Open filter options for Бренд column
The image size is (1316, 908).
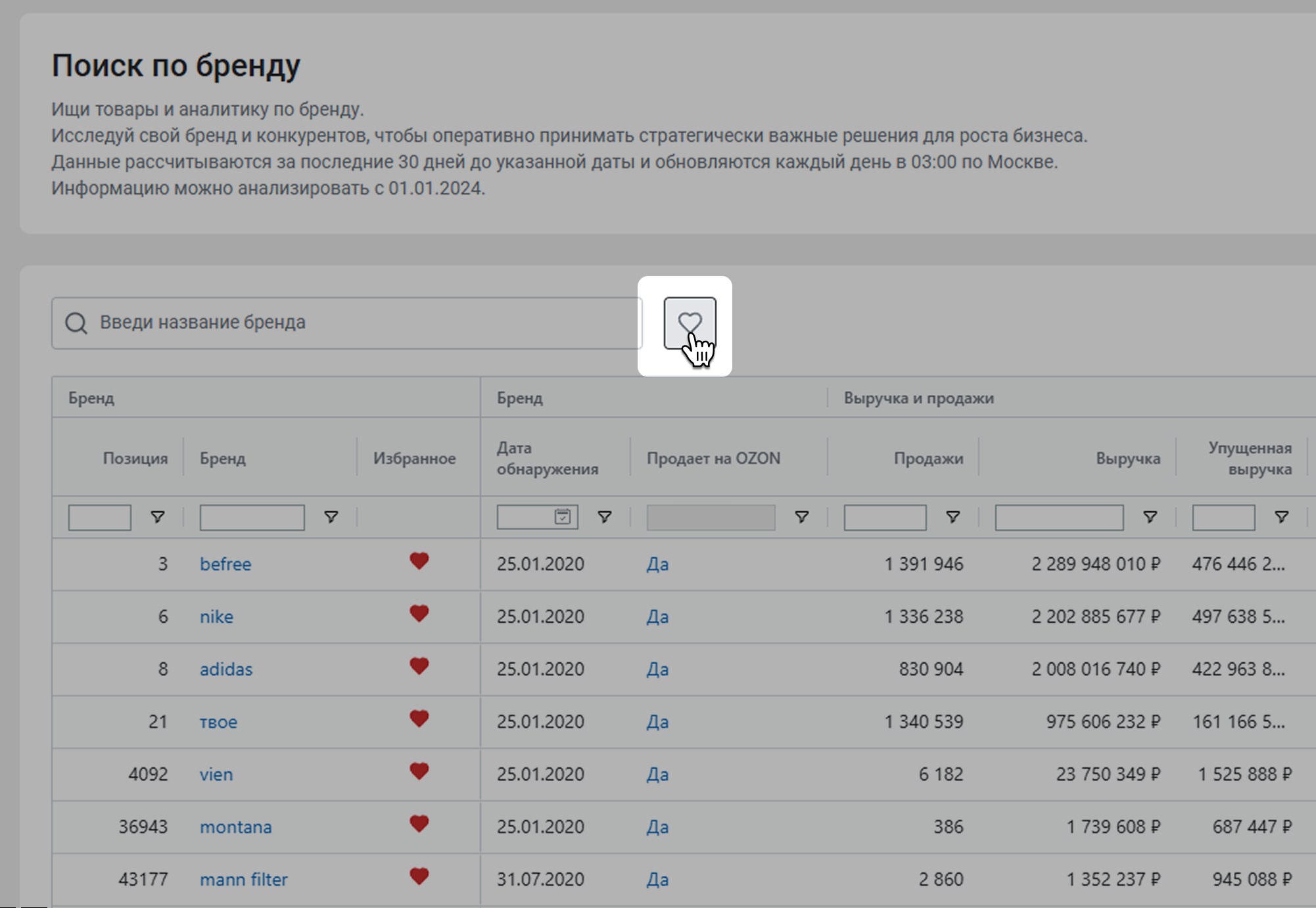pyautogui.click(x=331, y=517)
